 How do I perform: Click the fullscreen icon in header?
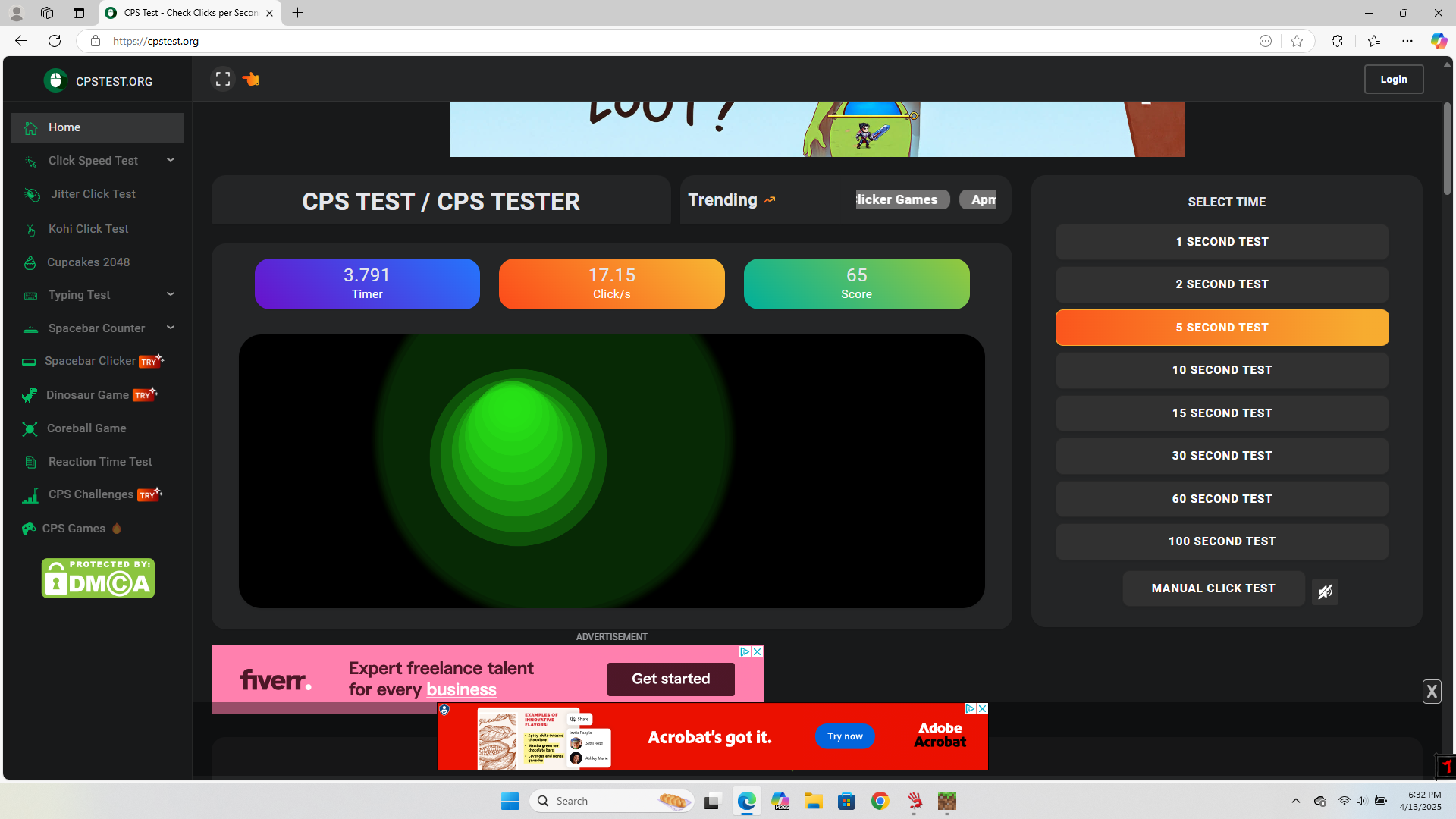pos(222,79)
